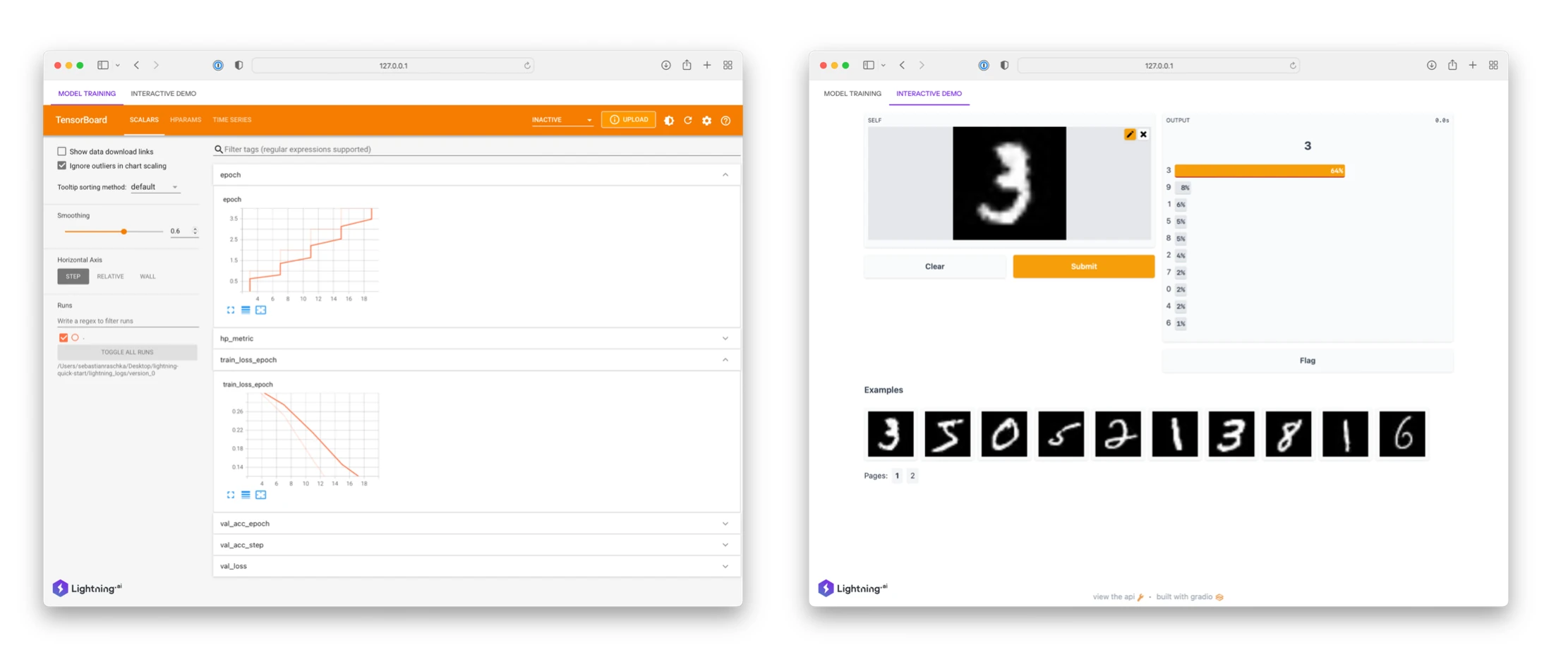Click smoothing value stepper arrows
The image size is (1568, 669).
pos(195,231)
